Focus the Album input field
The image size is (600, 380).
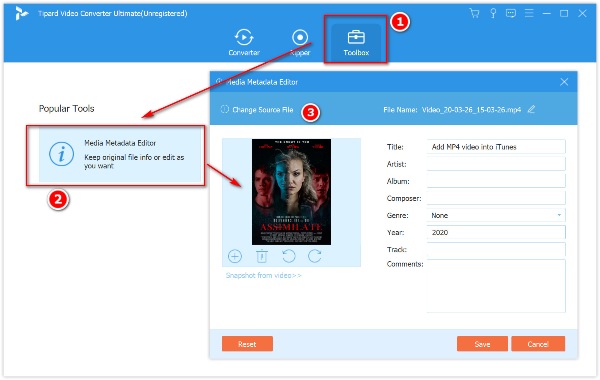496,181
